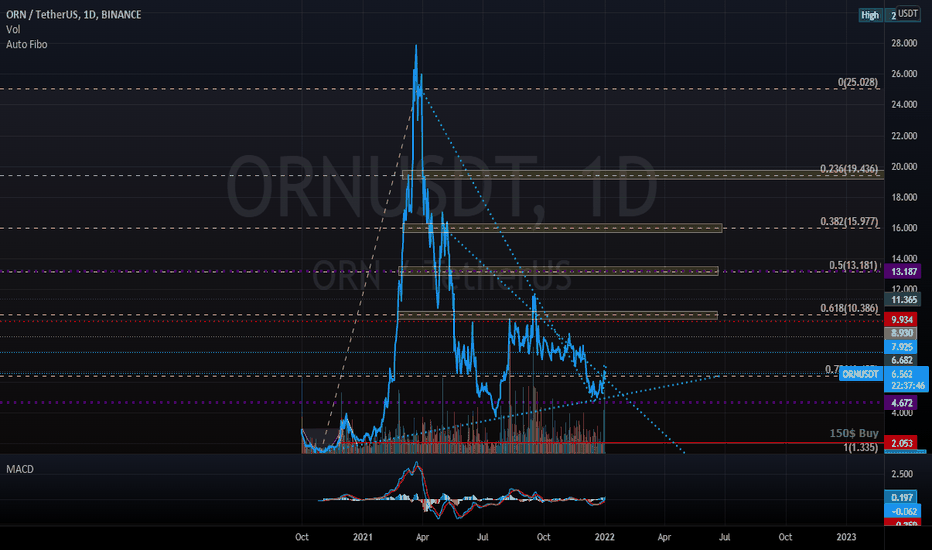
Task: Click the ORNUSDT price line label
Action: pos(860,374)
